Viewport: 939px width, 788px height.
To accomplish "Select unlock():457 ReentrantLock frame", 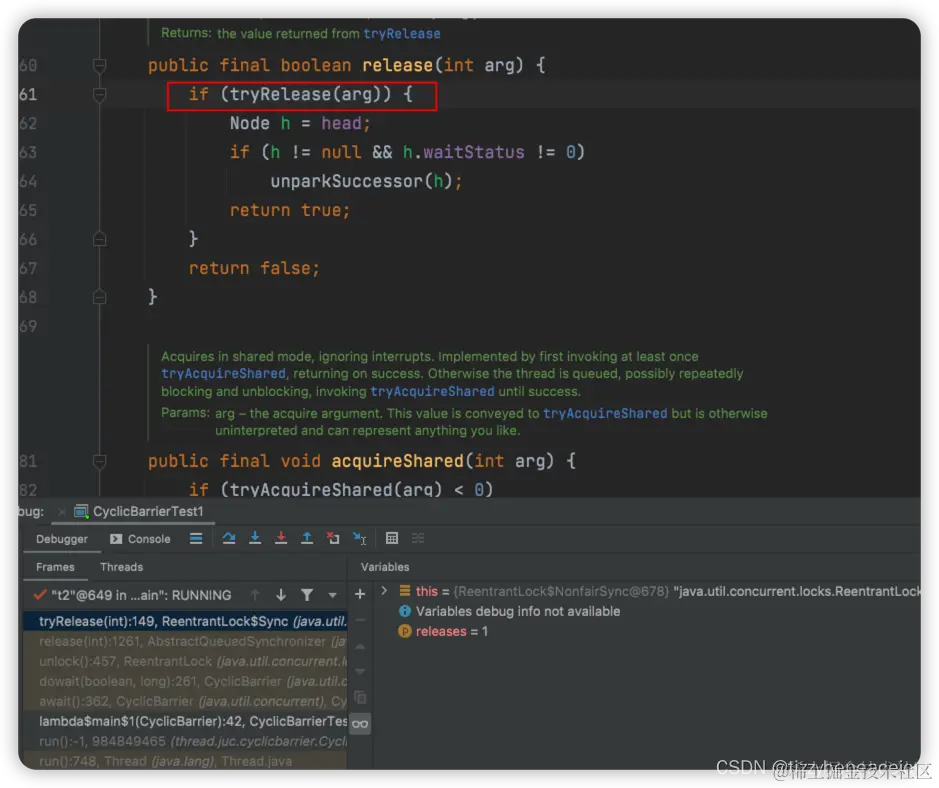I will pyautogui.click(x=185, y=661).
